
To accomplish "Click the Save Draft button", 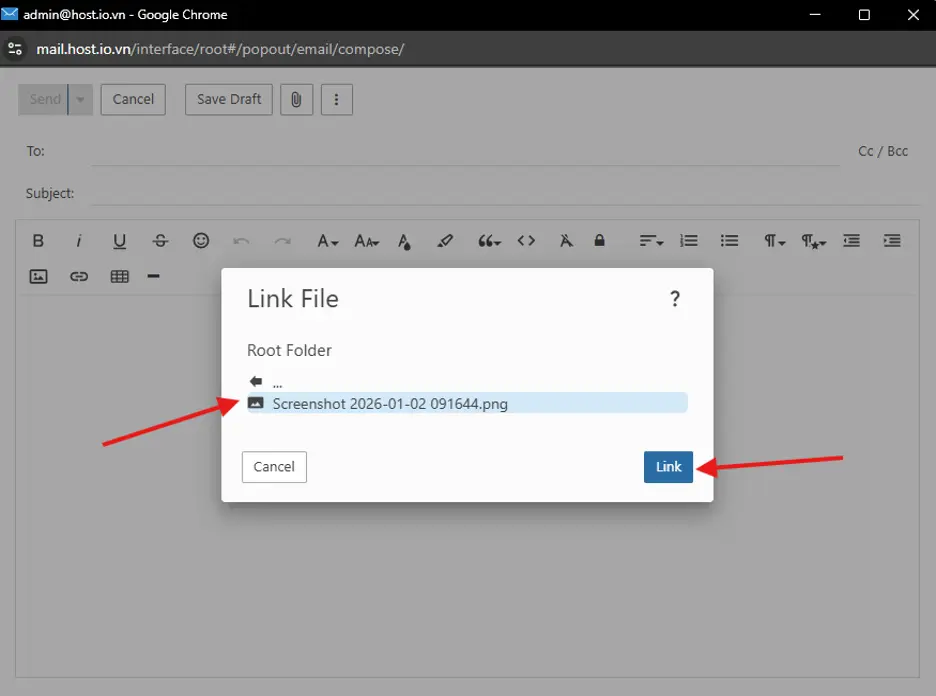I will pyautogui.click(x=229, y=99).
